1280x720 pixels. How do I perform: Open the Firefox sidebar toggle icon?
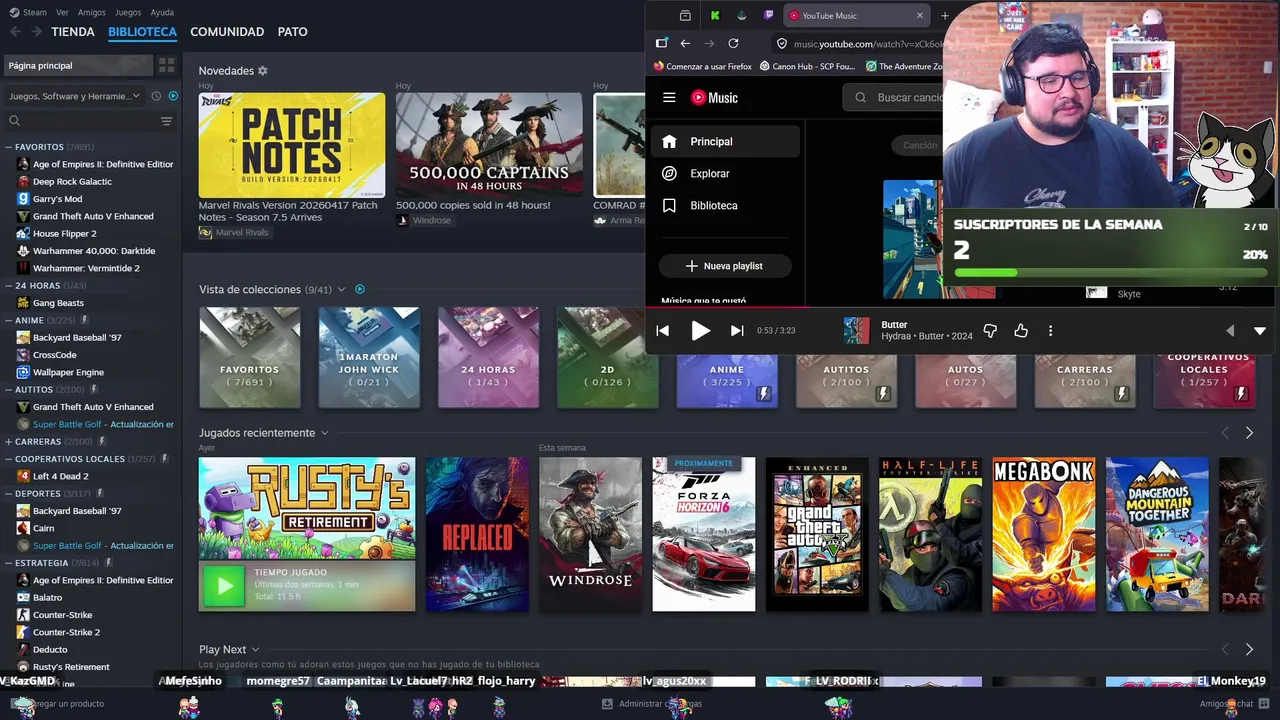(661, 43)
